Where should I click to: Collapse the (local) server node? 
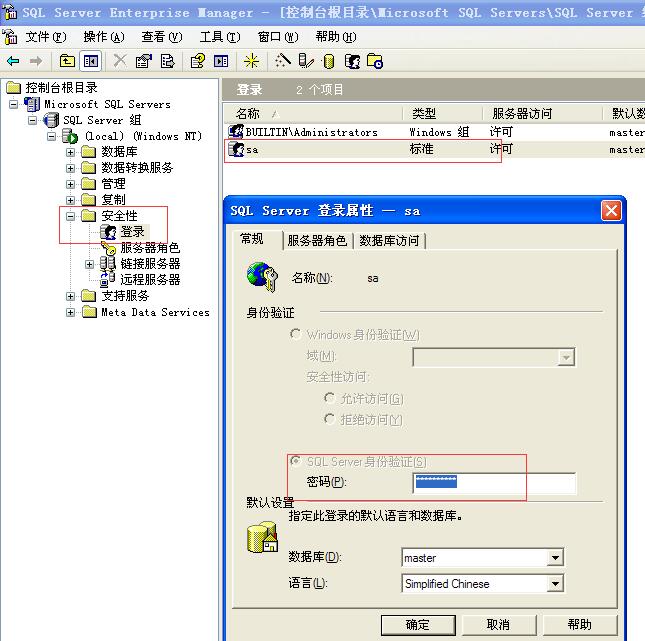[x=51, y=136]
